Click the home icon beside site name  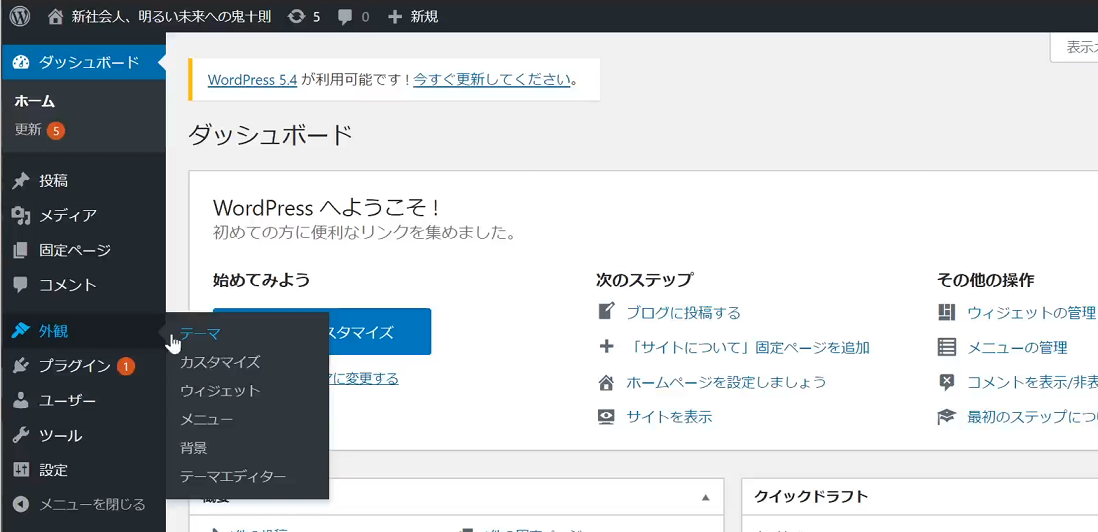(x=55, y=16)
